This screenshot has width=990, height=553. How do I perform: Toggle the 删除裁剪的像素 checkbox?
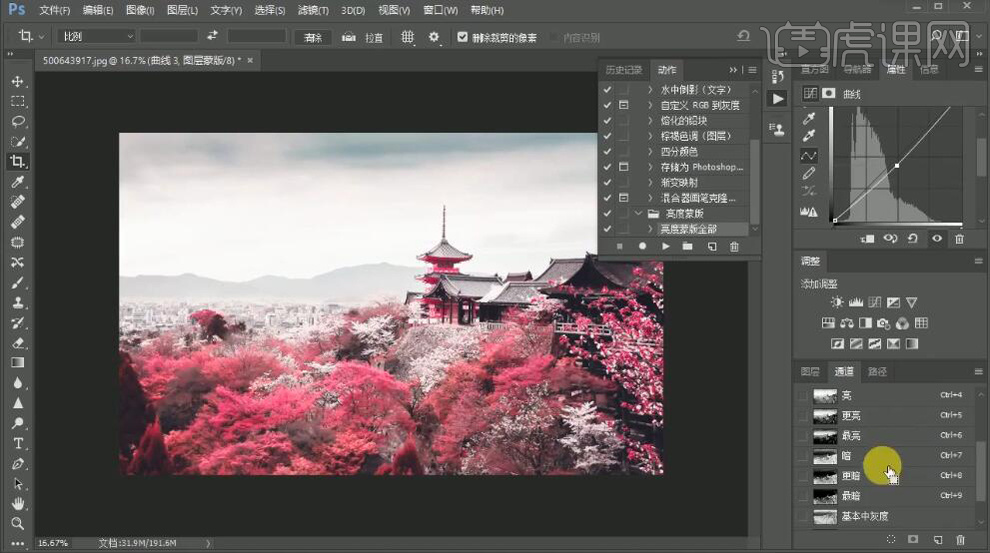[462, 37]
